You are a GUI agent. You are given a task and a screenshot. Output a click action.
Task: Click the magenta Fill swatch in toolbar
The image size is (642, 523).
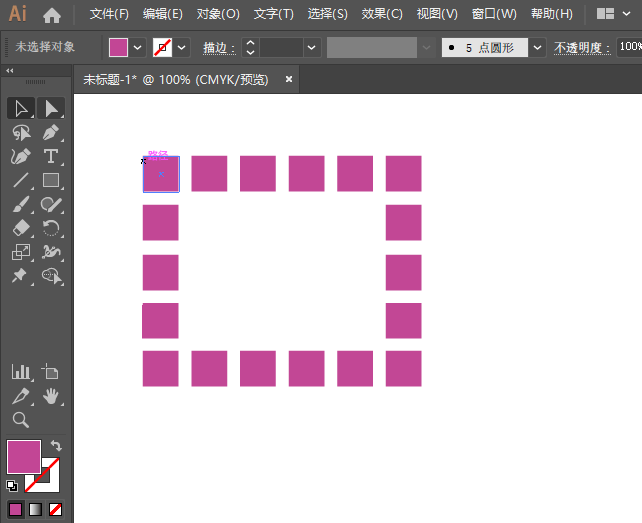pos(24,457)
